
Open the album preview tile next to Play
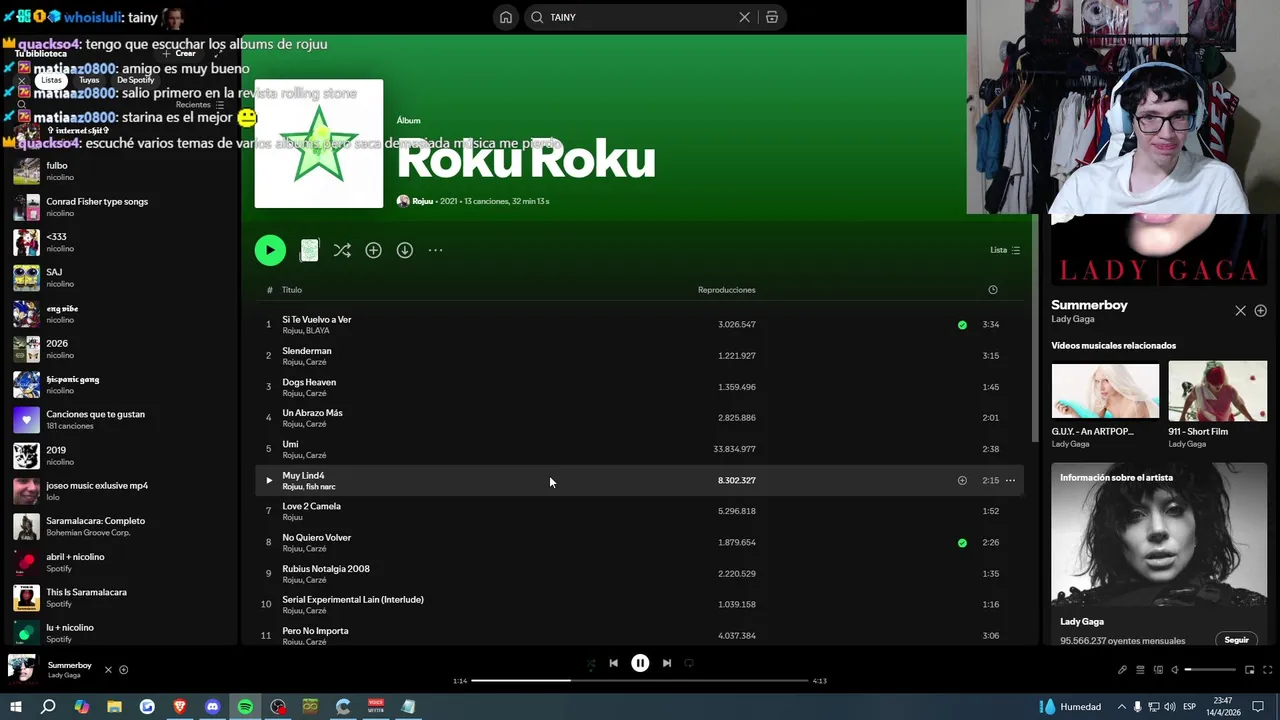click(309, 250)
